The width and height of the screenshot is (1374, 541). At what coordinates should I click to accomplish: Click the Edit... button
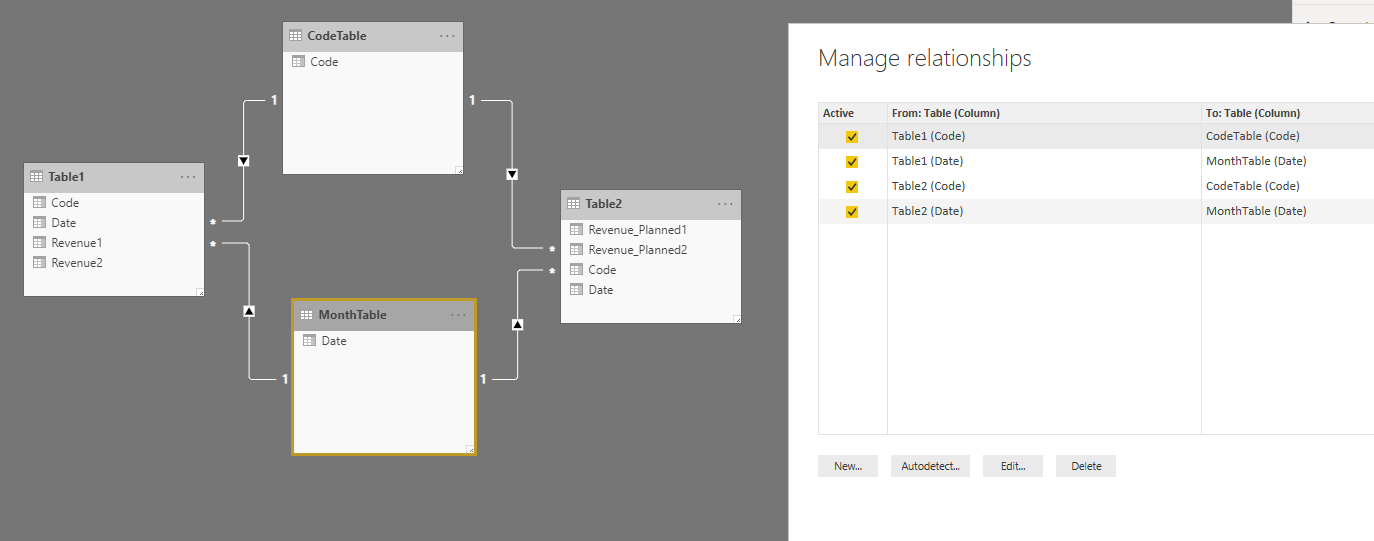click(1013, 466)
